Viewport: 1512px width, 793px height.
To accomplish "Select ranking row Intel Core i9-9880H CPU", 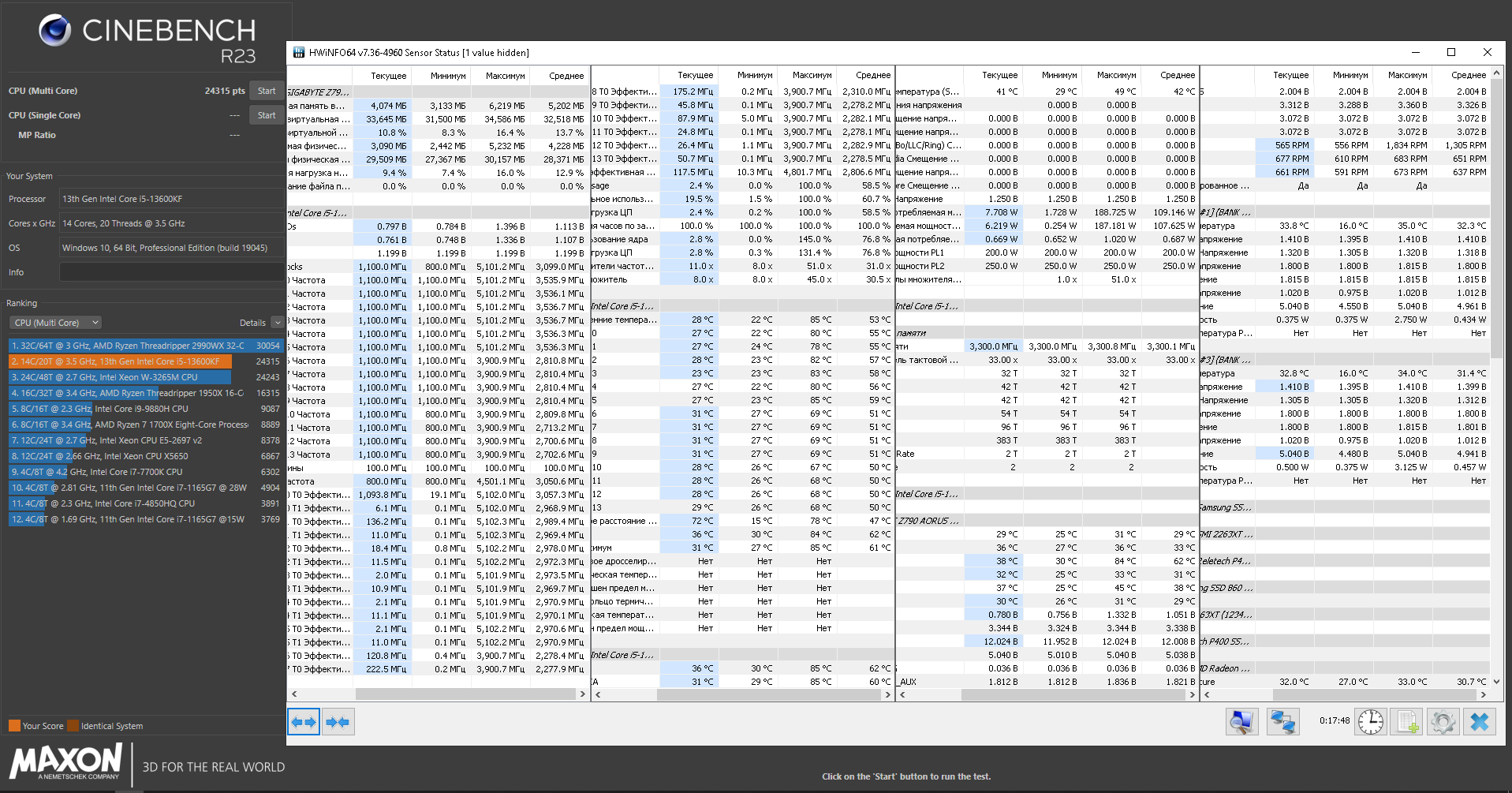I will [x=145, y=409].
